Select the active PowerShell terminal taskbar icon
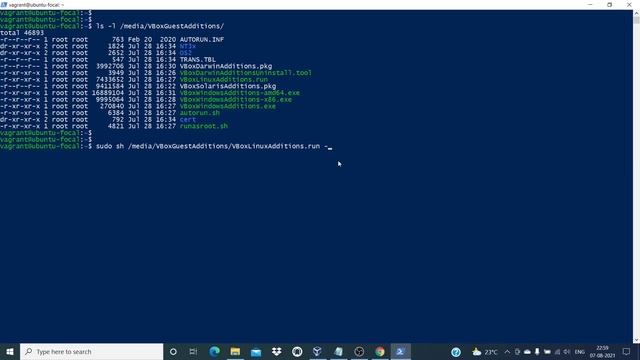 [400, 351]
